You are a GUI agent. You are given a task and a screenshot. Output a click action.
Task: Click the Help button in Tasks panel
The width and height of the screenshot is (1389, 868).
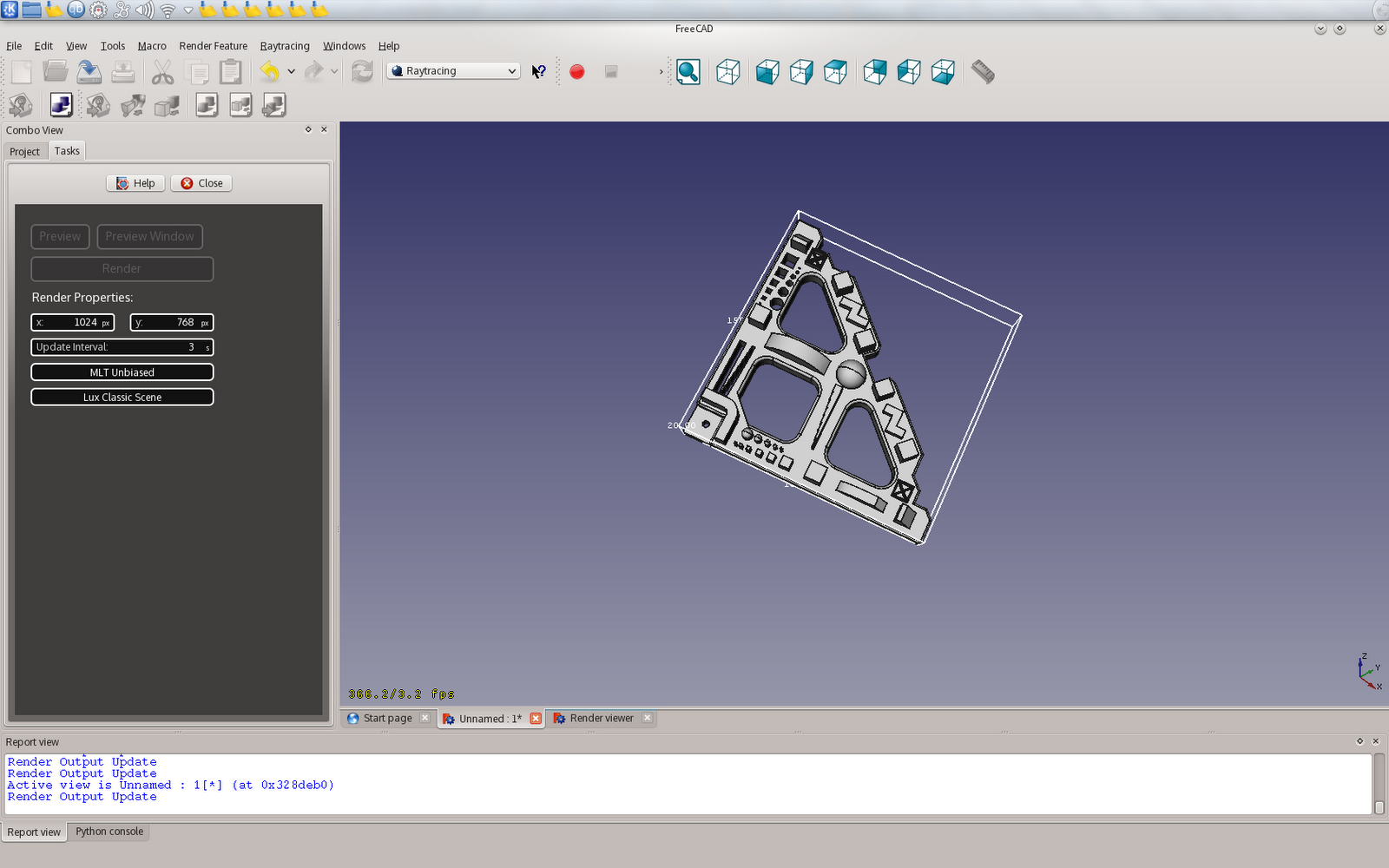pyautogui.click(x=135, y=183)
